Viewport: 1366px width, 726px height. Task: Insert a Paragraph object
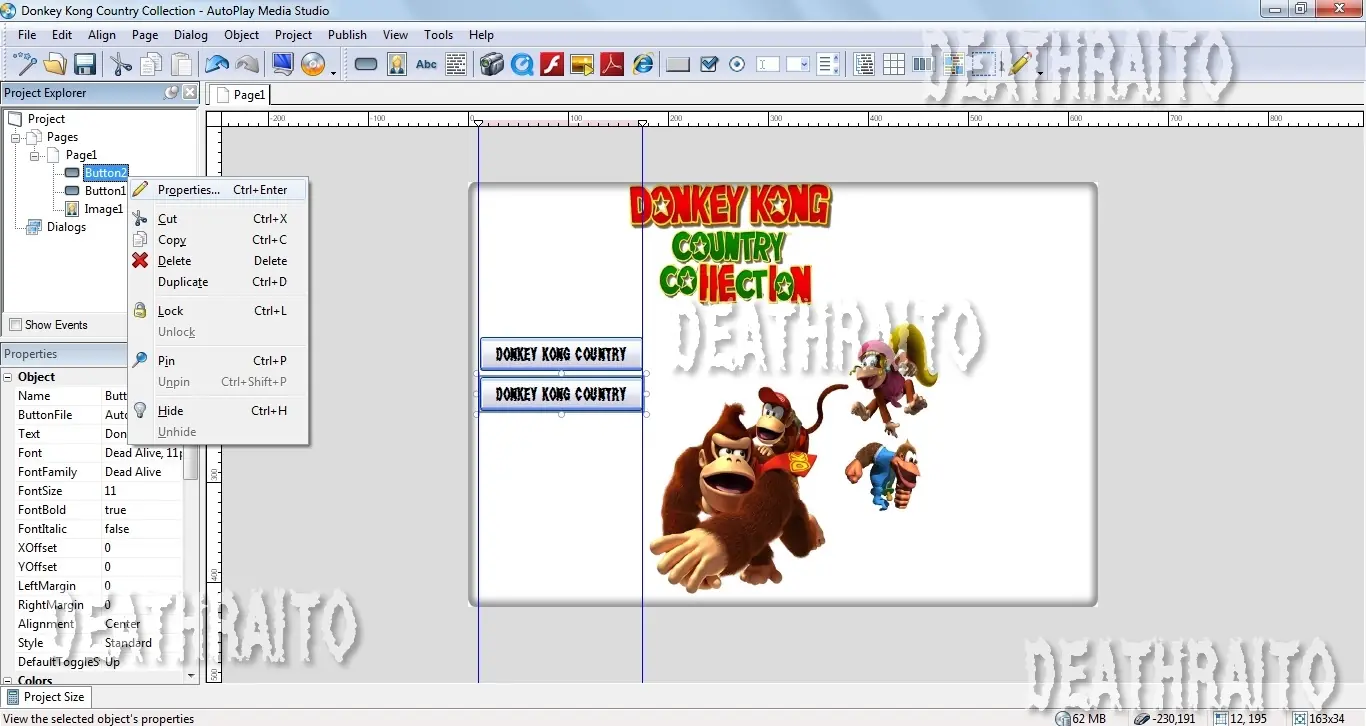pyautogui.click(x=456, y=65)
